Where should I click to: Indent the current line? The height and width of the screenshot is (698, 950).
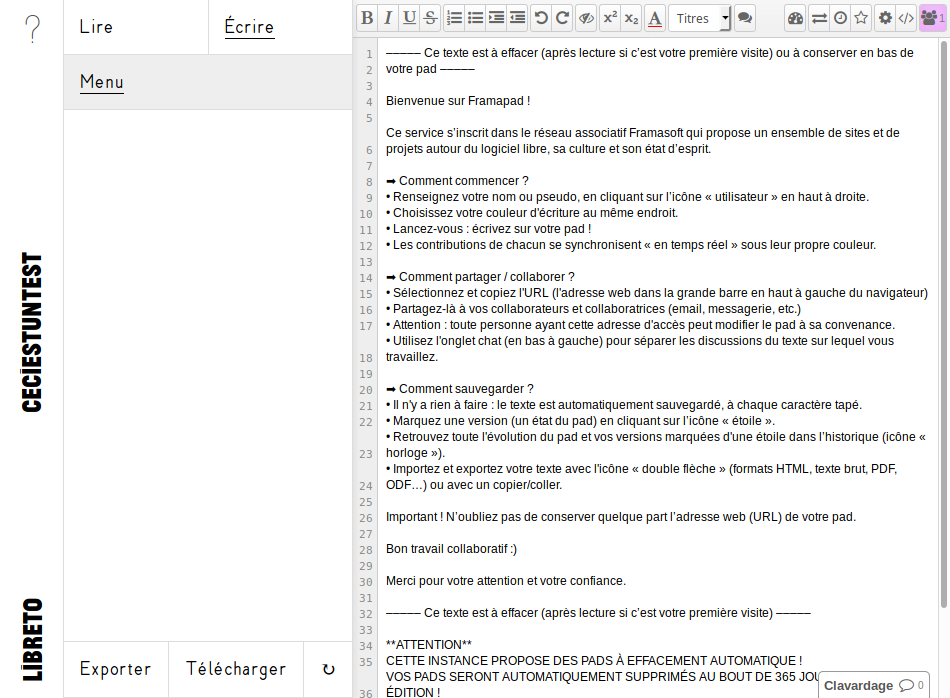click(497, 18)
